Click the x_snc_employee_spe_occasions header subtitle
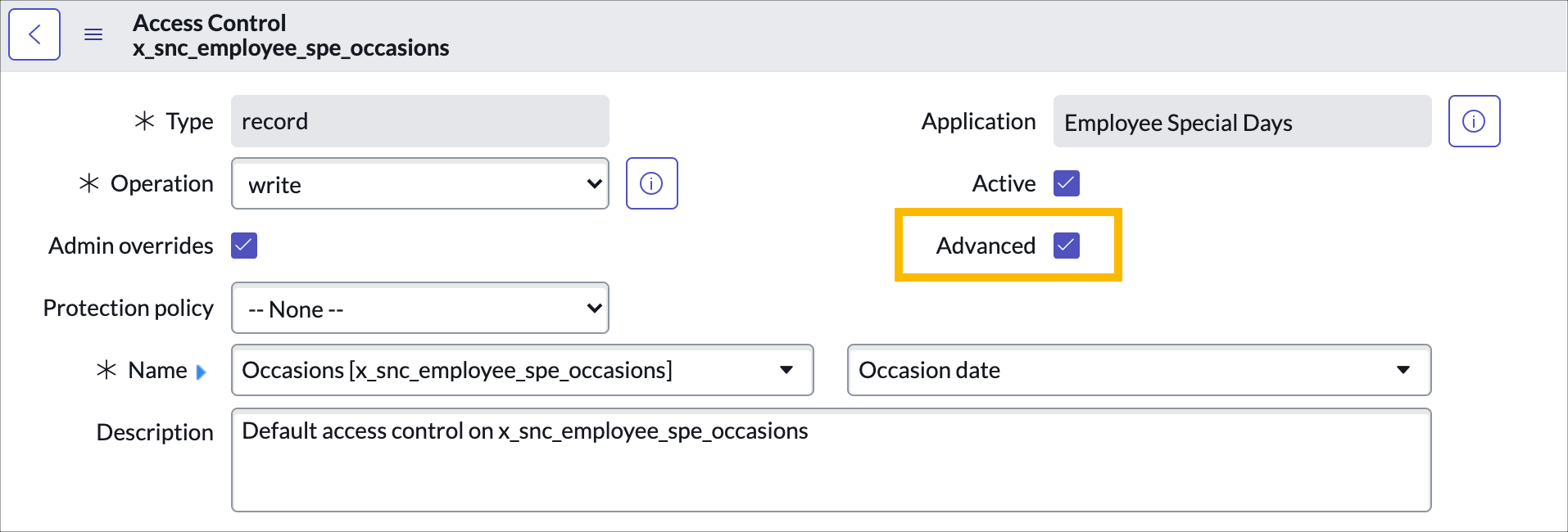The image size is (1568, 532). click(291, 48)
